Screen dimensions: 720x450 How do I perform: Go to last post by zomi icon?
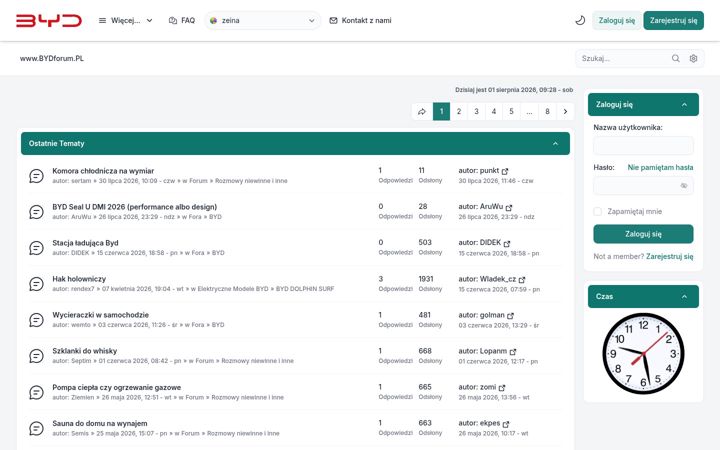click(502, 388)
